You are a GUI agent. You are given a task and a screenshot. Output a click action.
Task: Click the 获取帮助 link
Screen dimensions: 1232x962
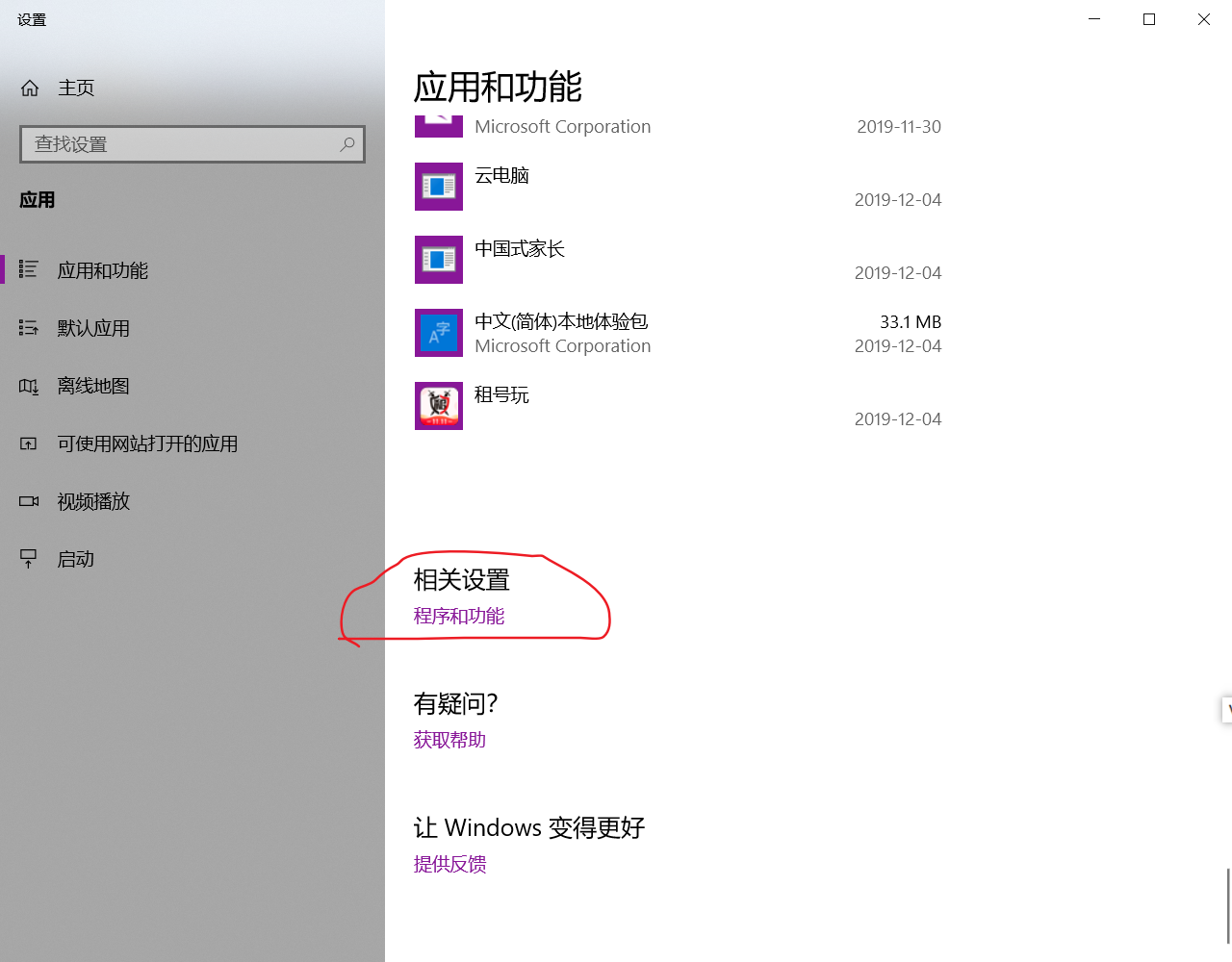coord(449,740)
